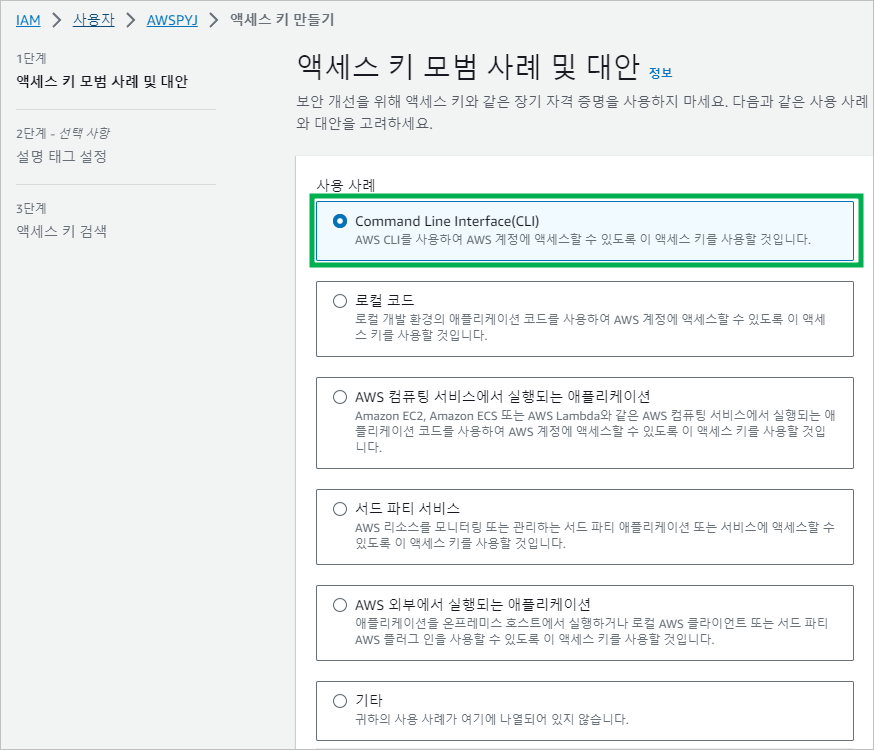Click the AWS CLI를 사용하여 description text
The height and width of the screenshot is (750, 874).
click(582, 240)
